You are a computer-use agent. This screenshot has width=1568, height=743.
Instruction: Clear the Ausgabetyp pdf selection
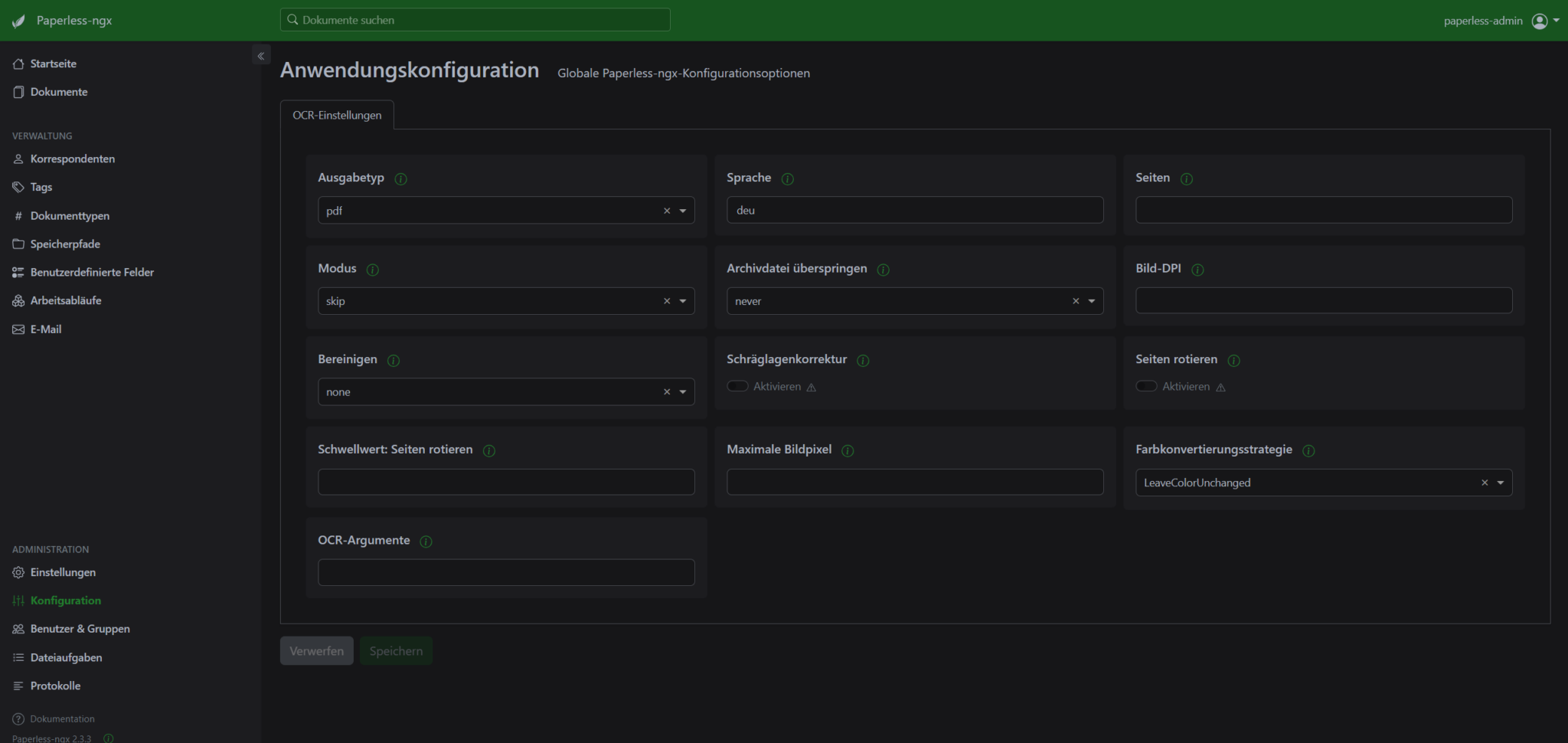tap(667, 211)
